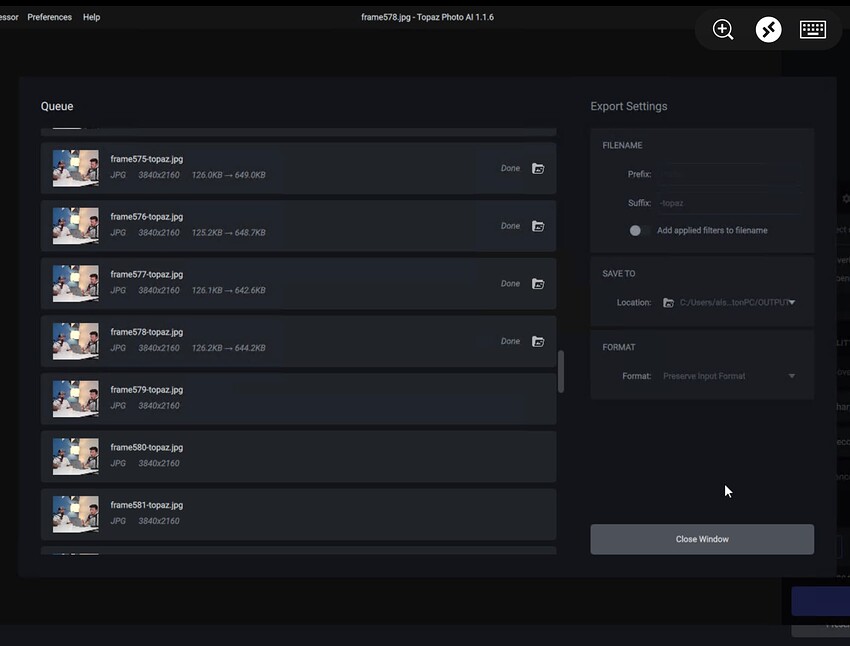Open the Preferences menu
850x646 pixels.
[49, 17]
